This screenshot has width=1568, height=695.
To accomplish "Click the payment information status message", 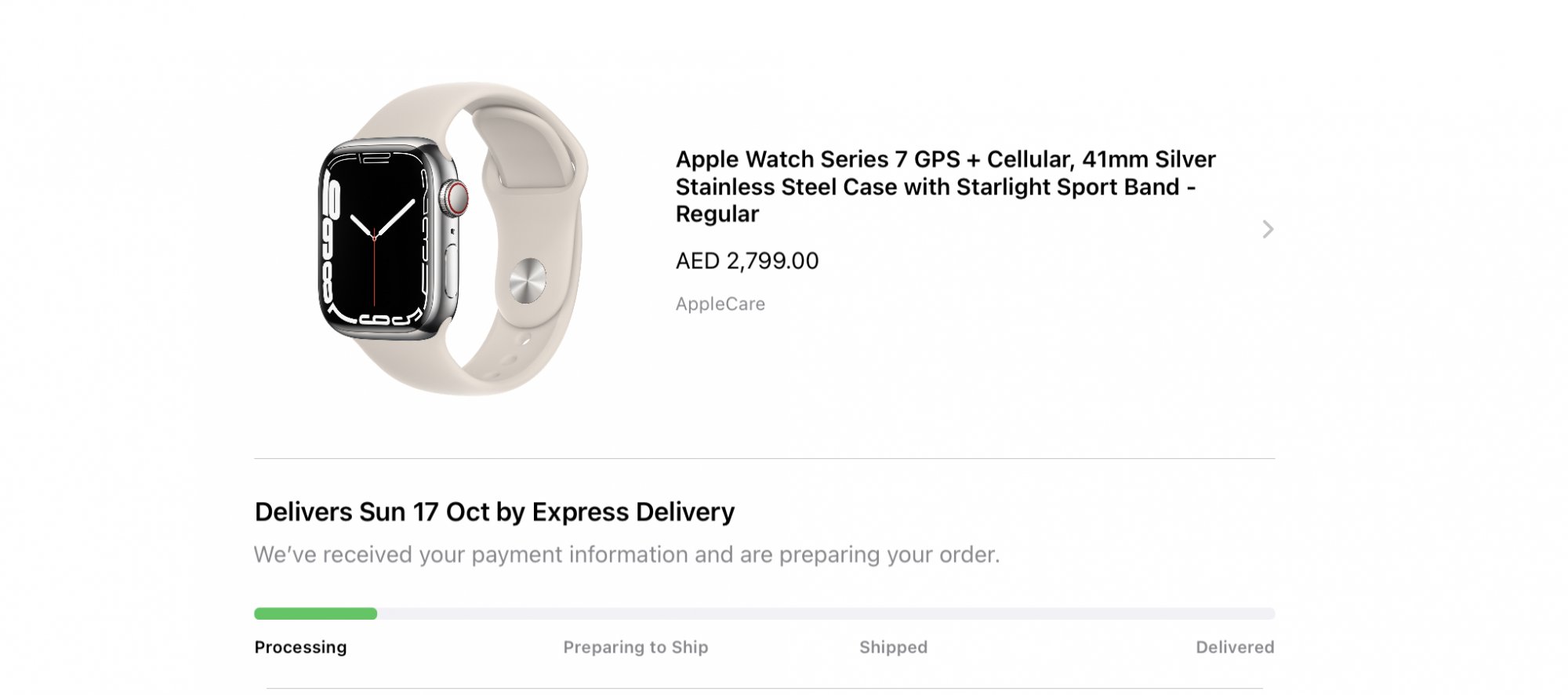I will click(x=626, y=555).
